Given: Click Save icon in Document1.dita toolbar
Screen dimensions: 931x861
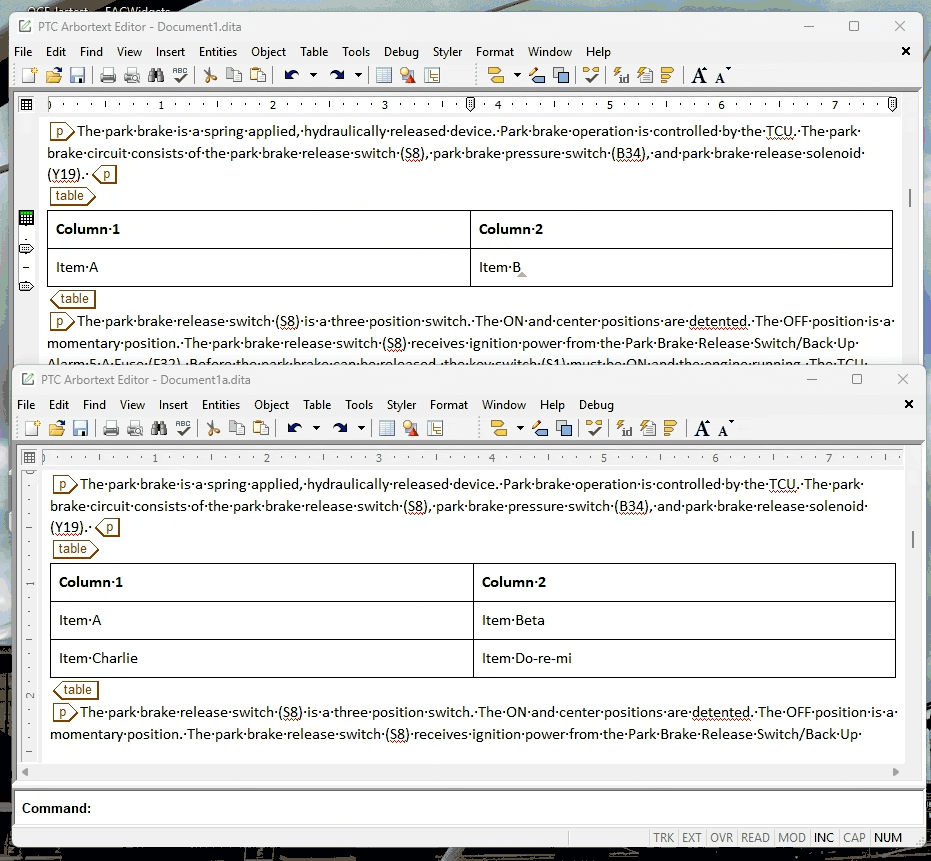Looking at the screenshot, I should click(x=78, y=75).
